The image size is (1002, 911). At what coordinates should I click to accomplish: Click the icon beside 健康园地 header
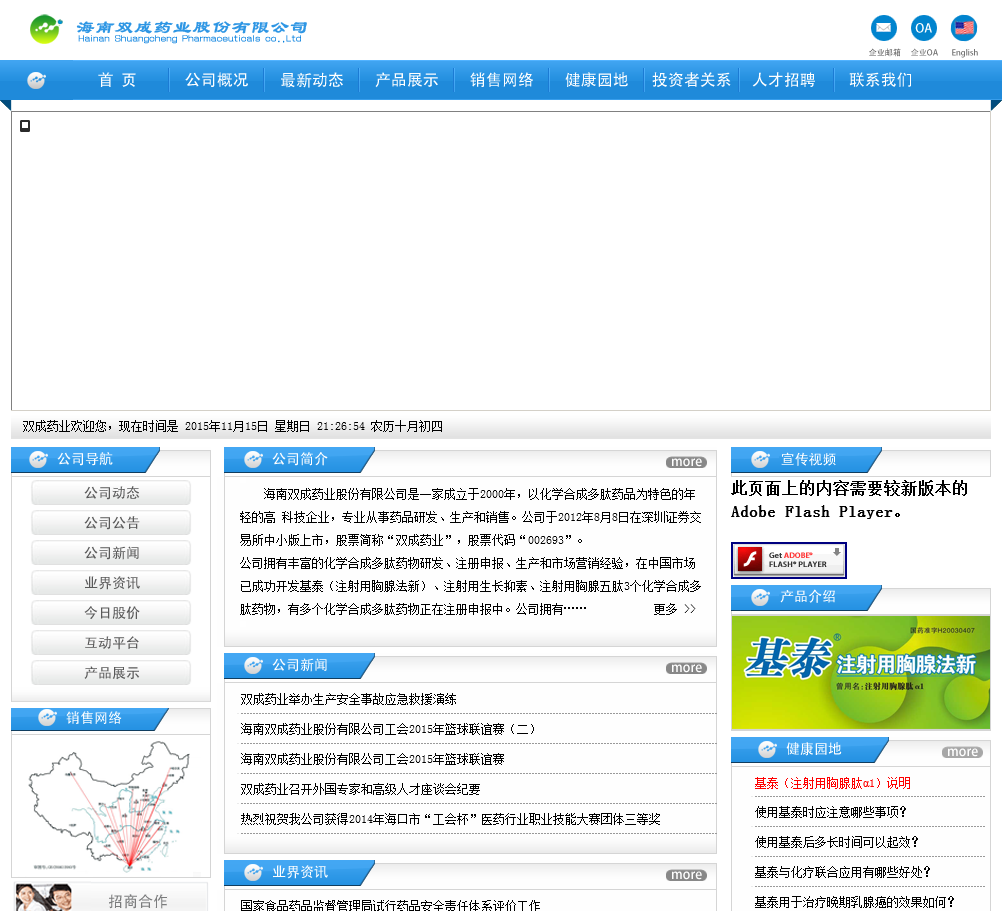767,749
